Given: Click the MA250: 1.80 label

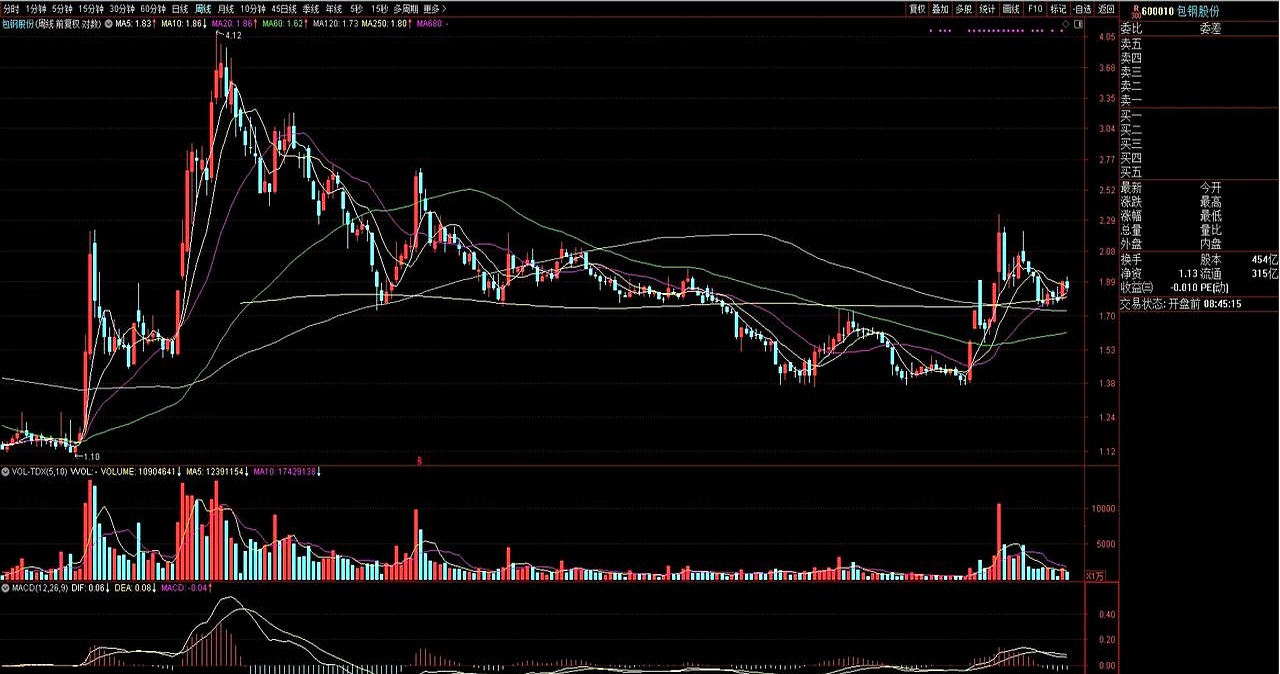Looking at the screenshot, I should [386, 22].
